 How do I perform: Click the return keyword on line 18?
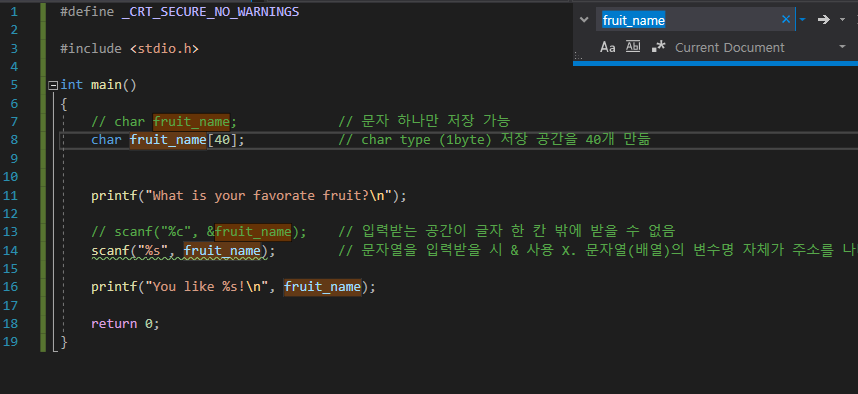point(114,324)
